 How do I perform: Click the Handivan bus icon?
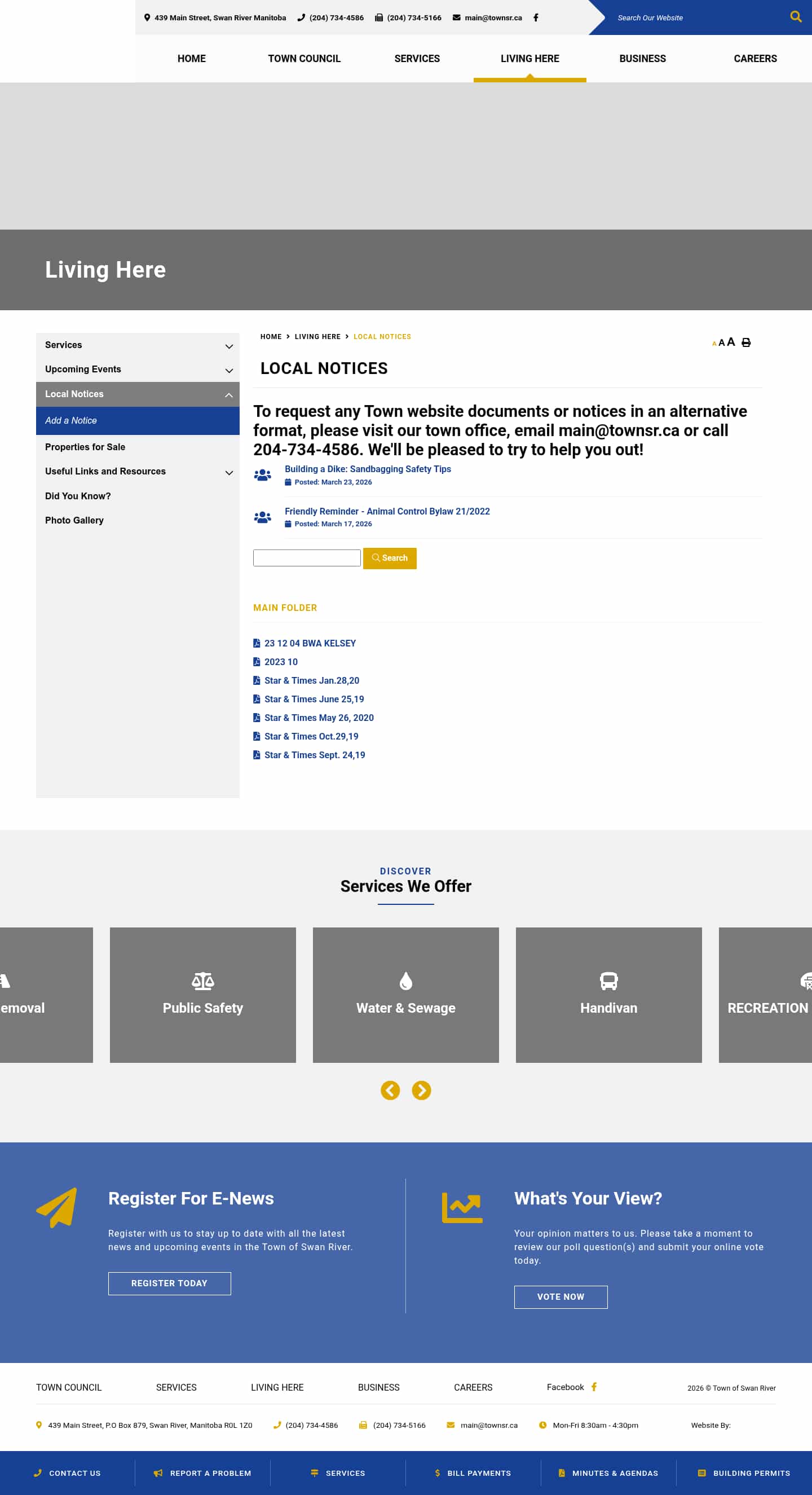[609, 981]
